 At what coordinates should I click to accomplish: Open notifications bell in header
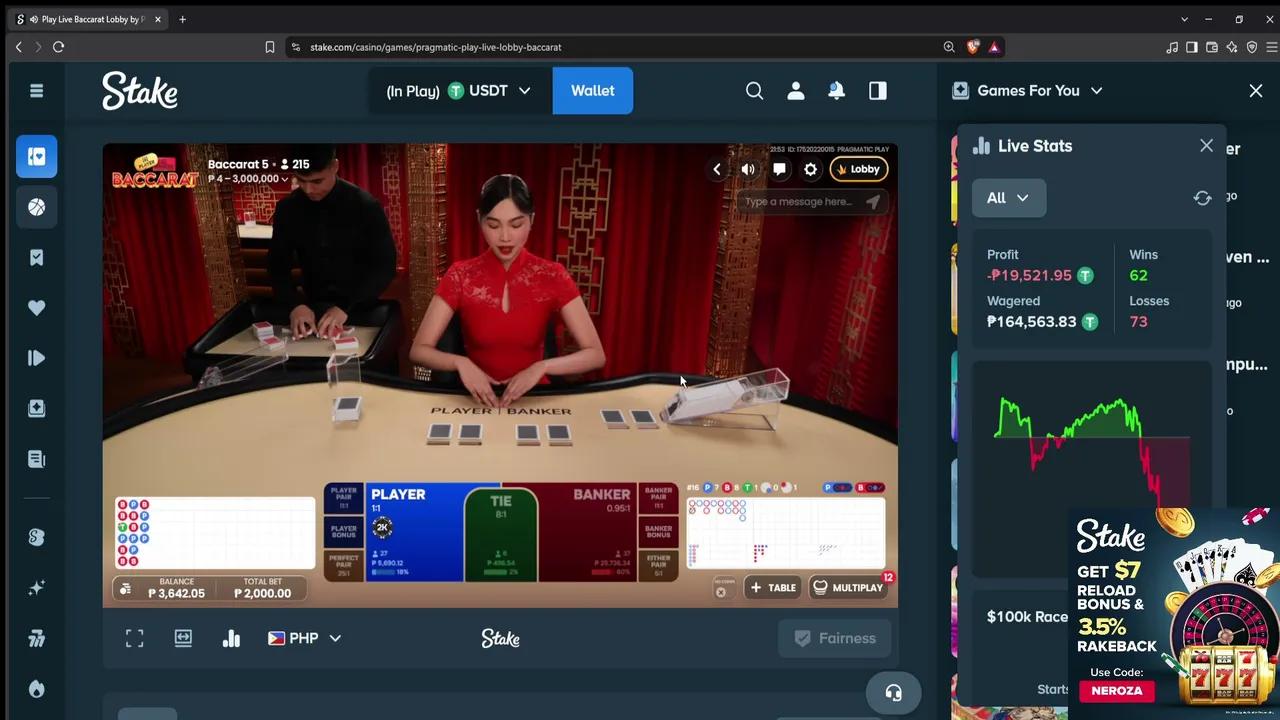click(x=837, y=91)
